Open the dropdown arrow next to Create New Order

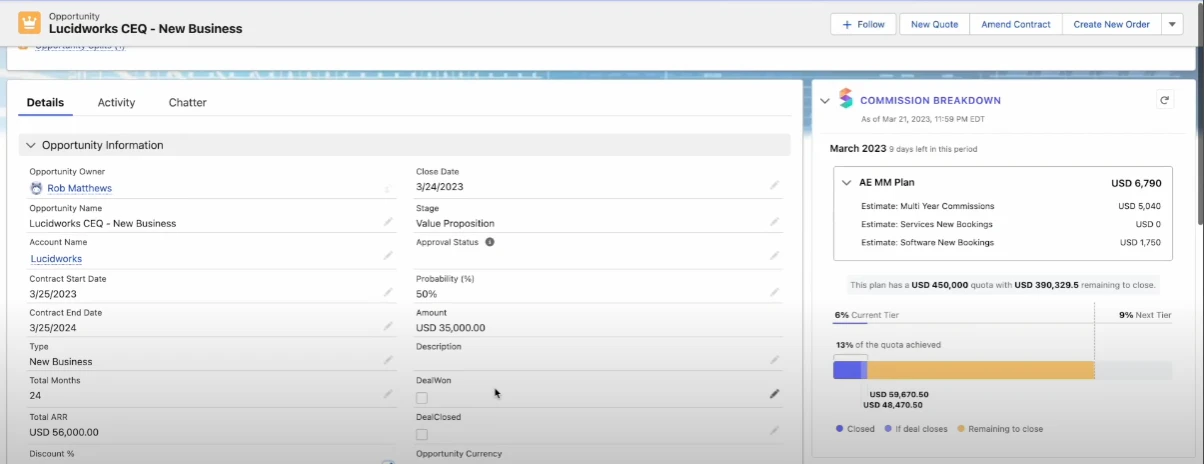tap(1173, 24)
